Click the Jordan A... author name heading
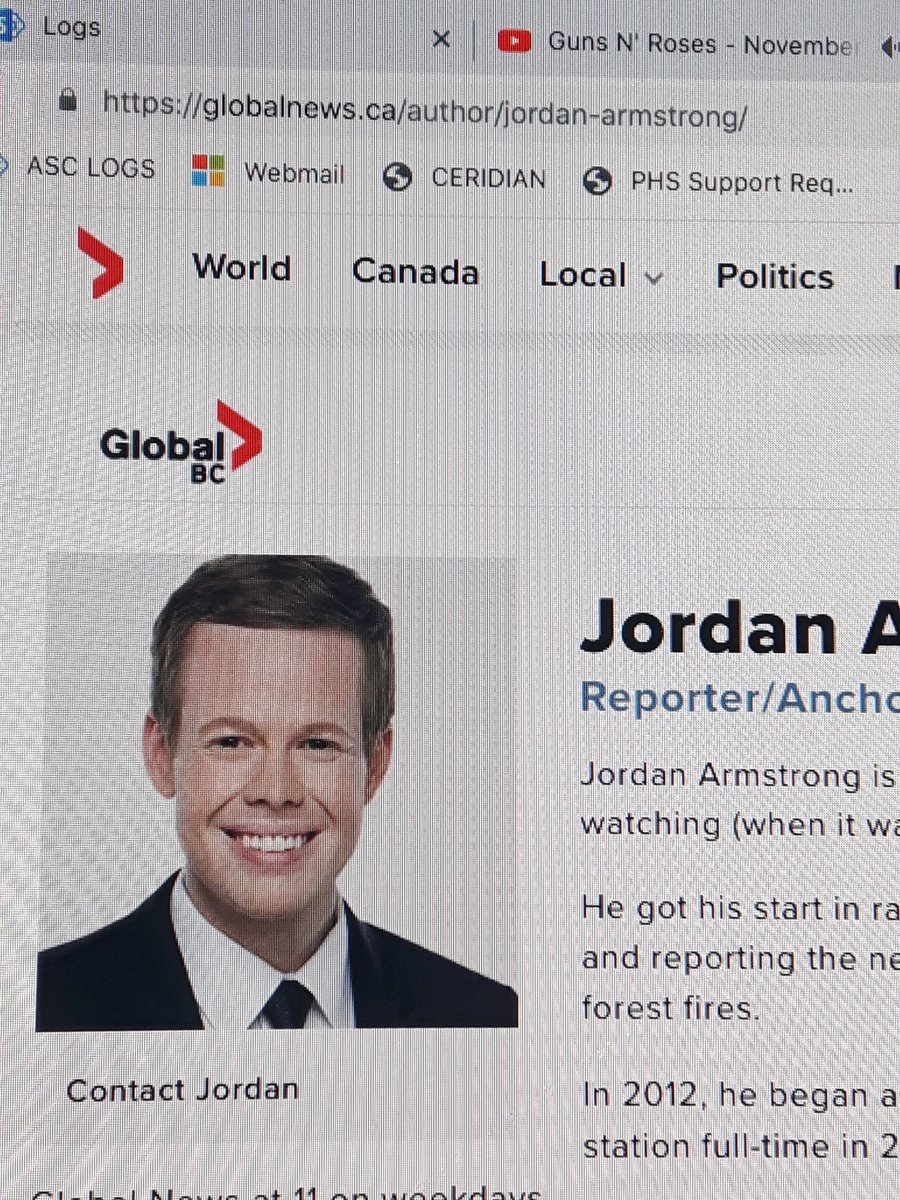Screen dimensions: 900x1200 point(740,627)
